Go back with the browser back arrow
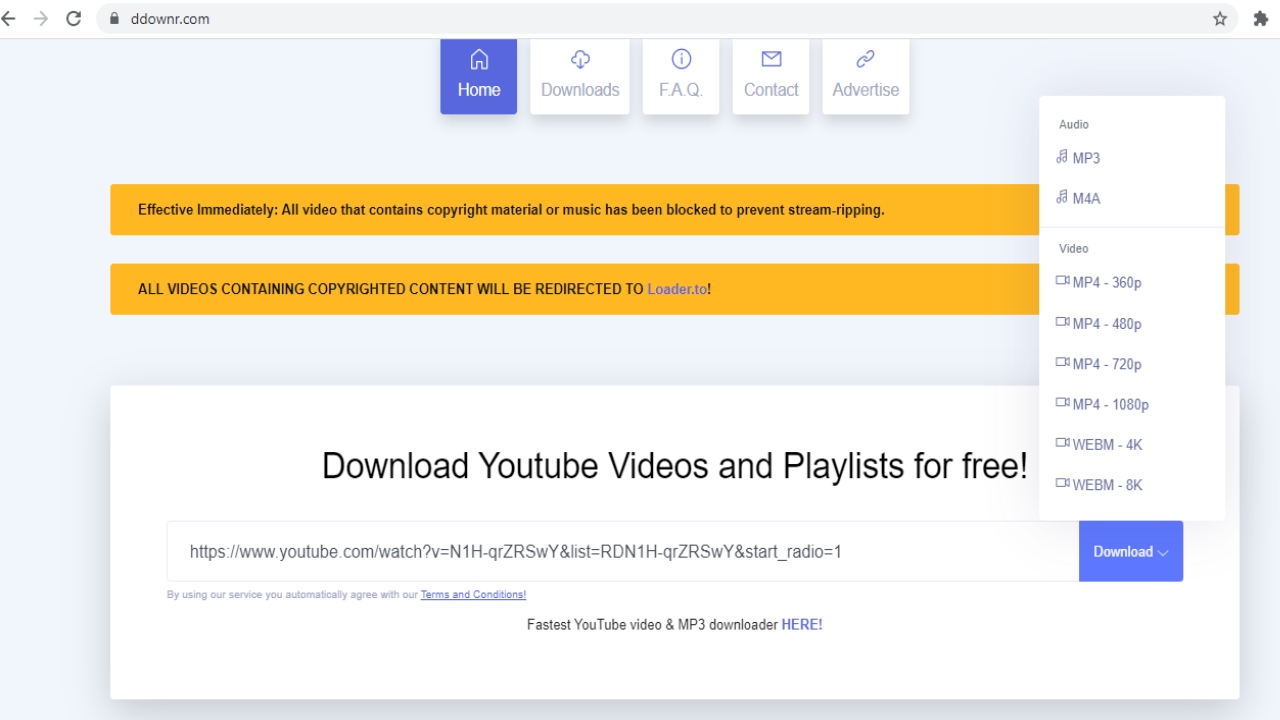Image resolution: width=1280 pixels, height=720 pixels. pos(9,18)
